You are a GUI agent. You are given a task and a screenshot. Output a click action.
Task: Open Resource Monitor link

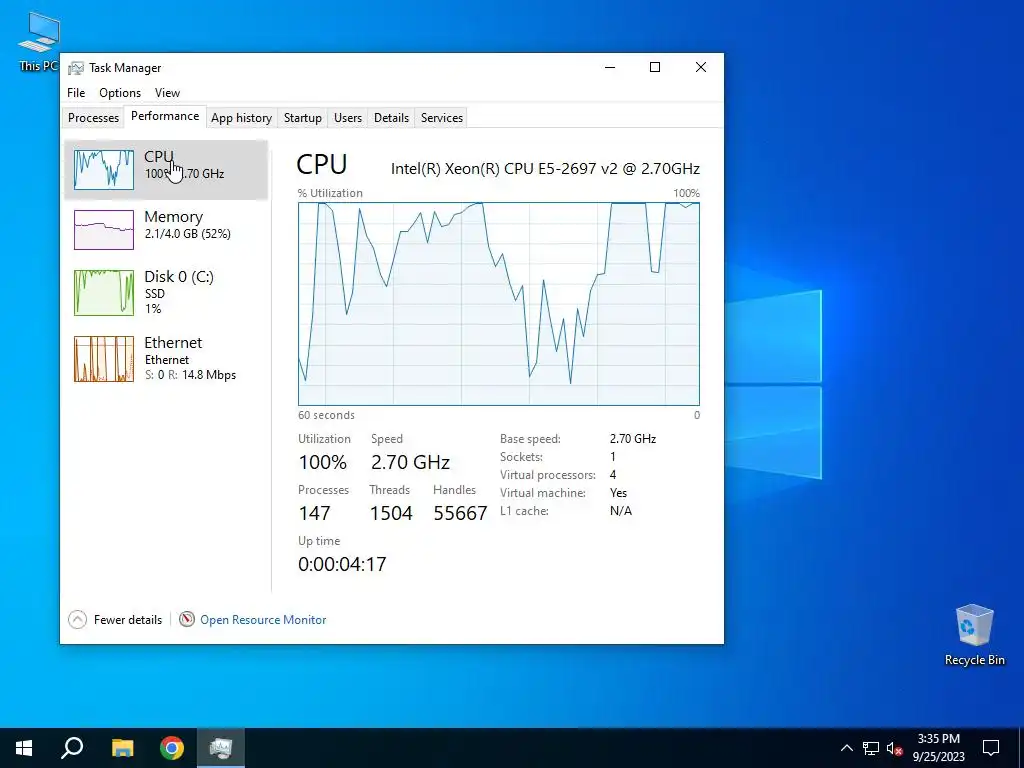pyautogui.click(x=263, y=620)
